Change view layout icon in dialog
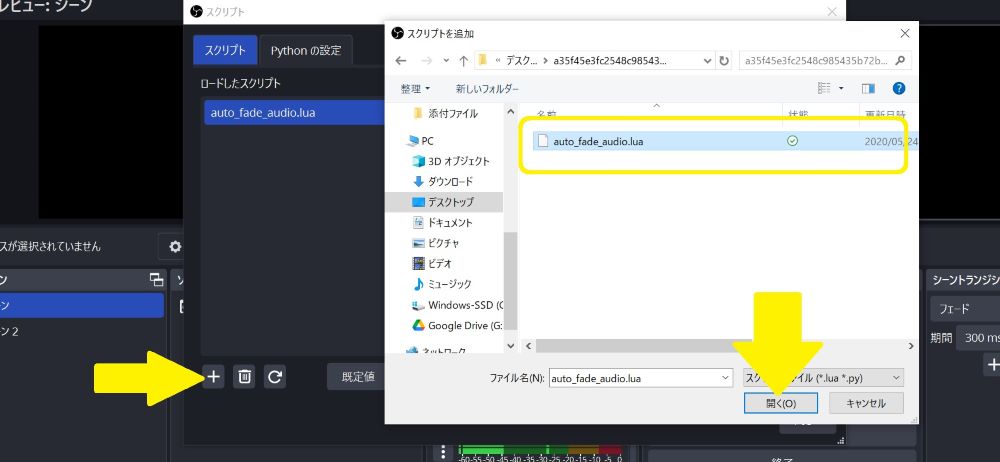 click(x=824, y=88)
